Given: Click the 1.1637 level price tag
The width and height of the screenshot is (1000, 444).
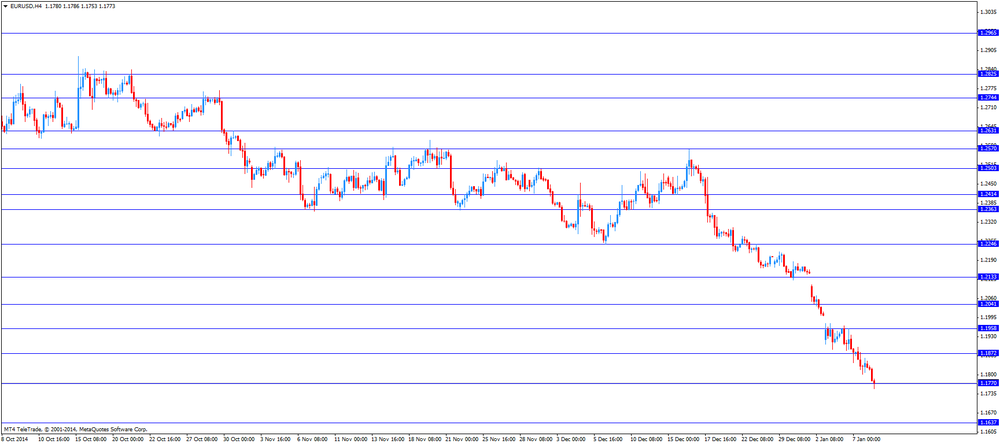Looking at the screenshot, I should coord(988,423).
